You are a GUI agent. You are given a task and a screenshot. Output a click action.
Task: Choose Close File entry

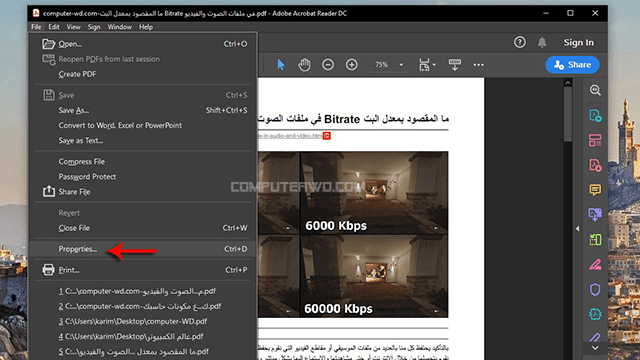pyautogui.click(x=143, y=228)
